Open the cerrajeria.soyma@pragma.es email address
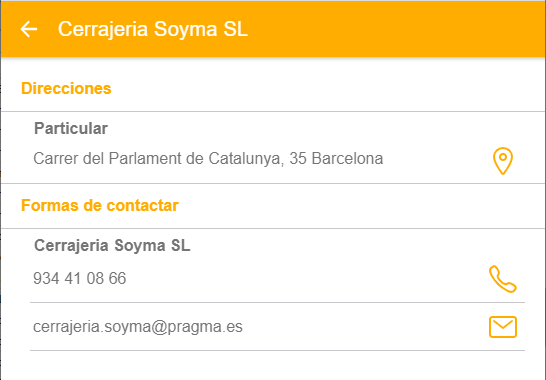Viewport: 546px width, 380px height. click(x=138, y=327)
